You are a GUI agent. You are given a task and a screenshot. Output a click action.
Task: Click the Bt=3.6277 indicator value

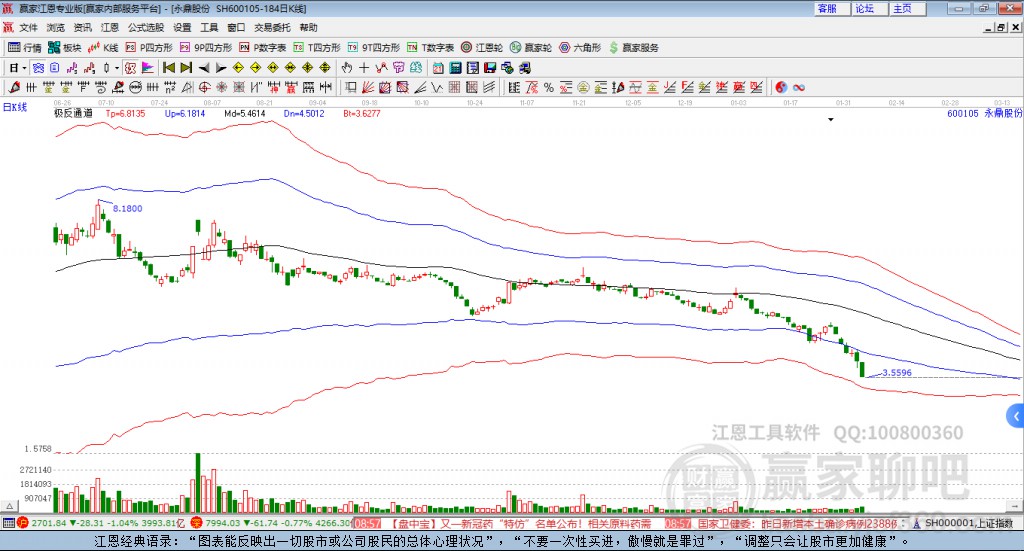coord(362,113)
